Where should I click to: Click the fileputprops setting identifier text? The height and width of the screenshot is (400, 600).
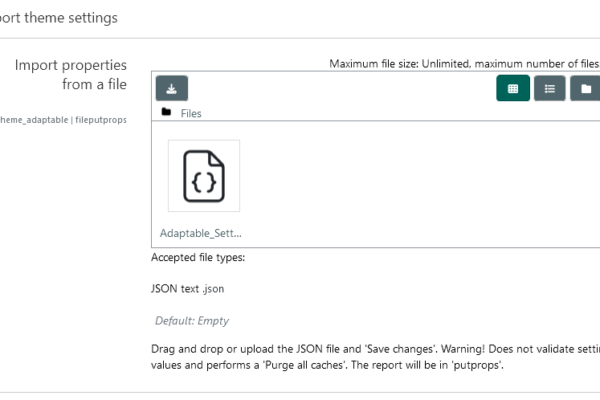101,120
